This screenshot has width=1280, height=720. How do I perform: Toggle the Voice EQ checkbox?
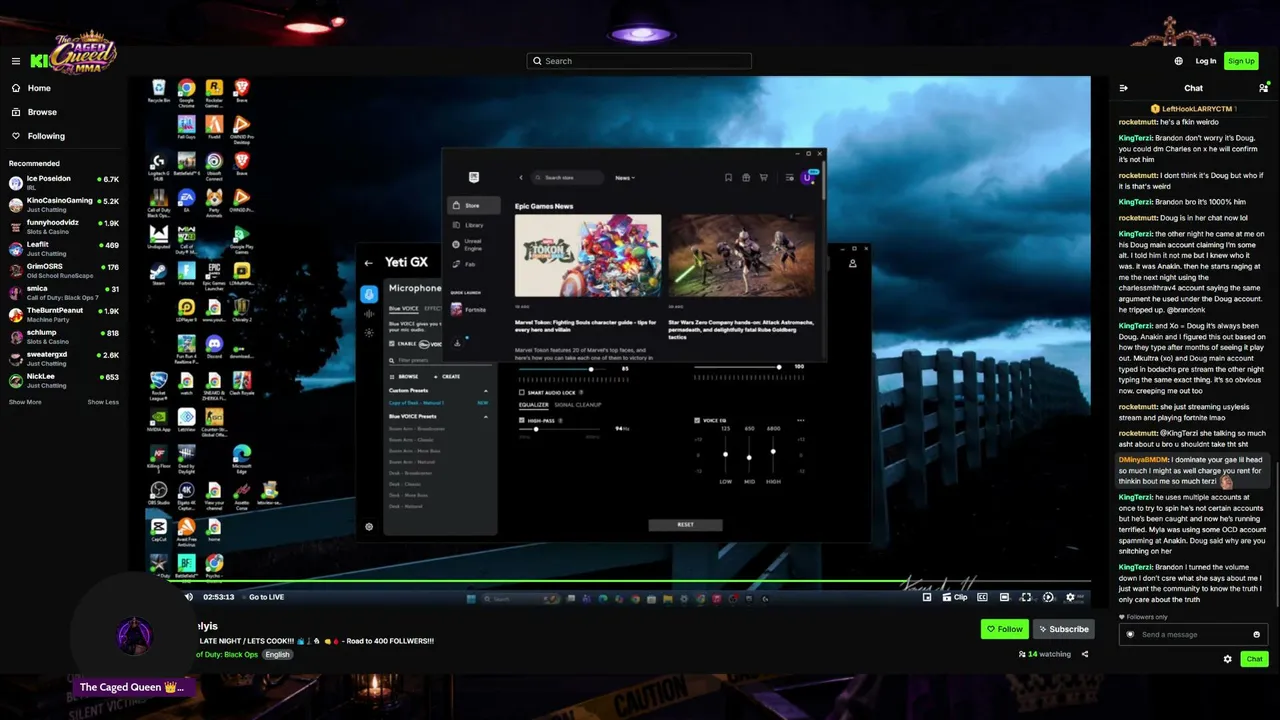pyautogui.click(x=698, y=420)
